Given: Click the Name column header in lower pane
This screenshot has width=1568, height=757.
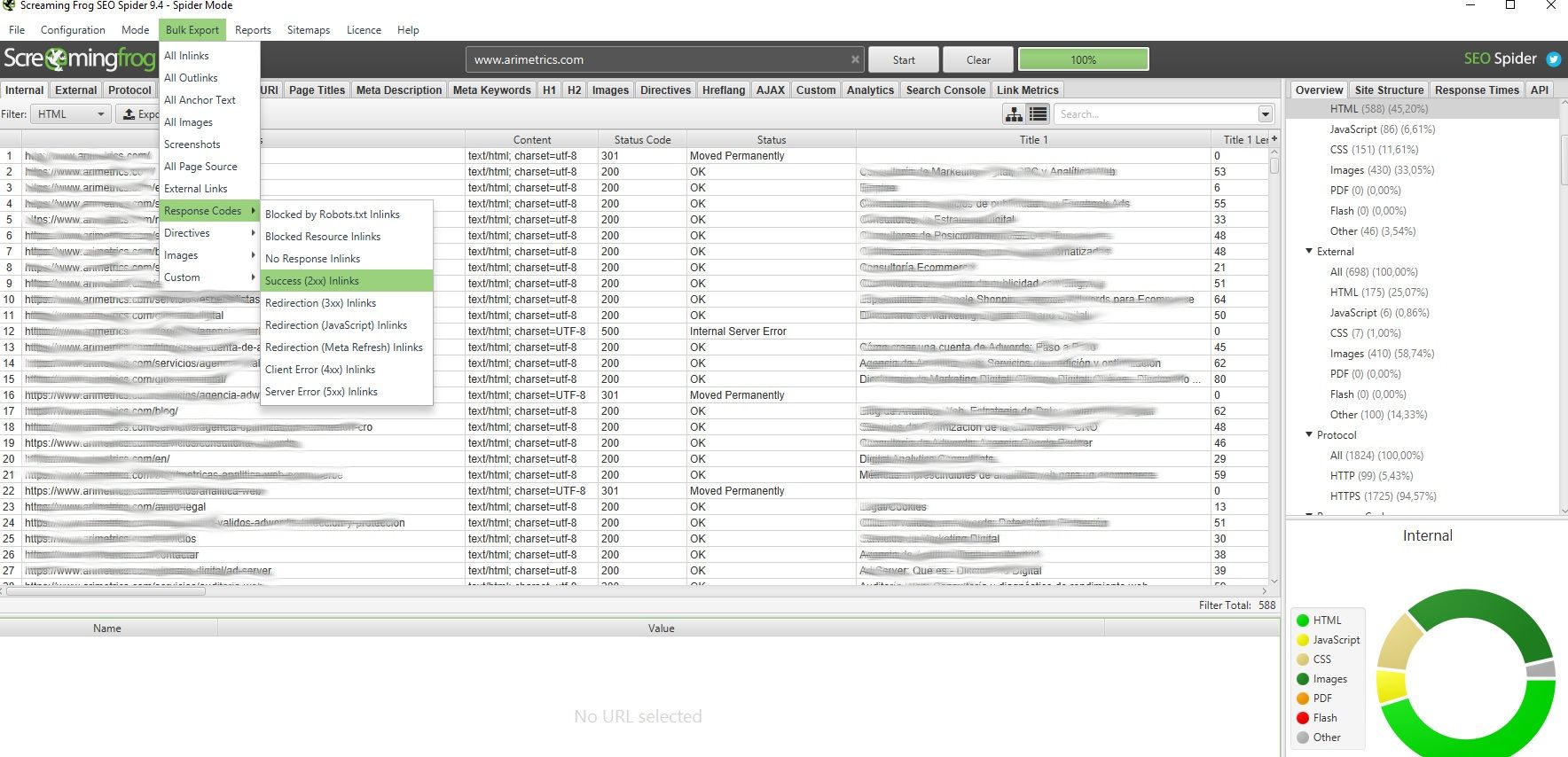Looking at the screenshot, I should [107, 628].
